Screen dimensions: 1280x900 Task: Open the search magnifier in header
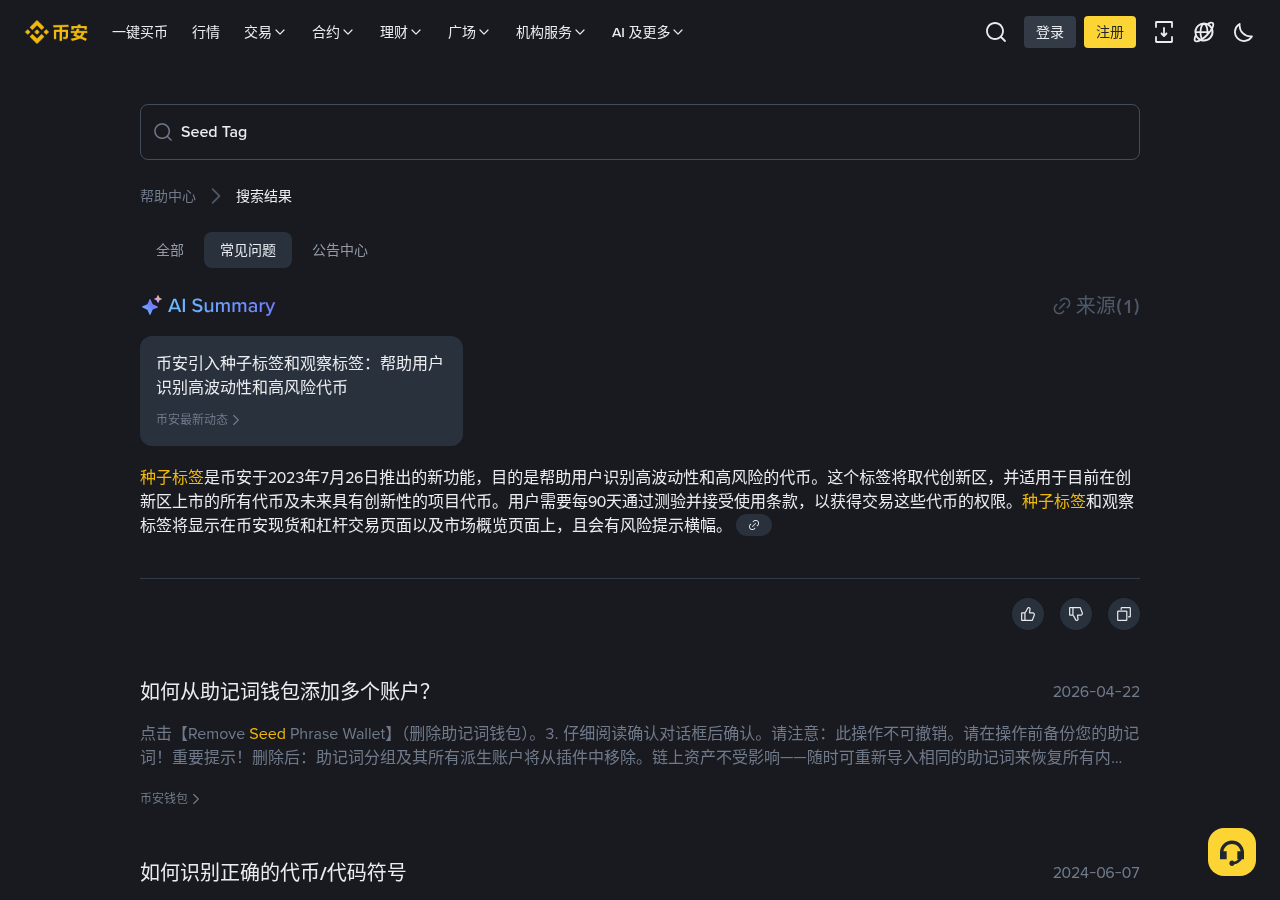996,32
